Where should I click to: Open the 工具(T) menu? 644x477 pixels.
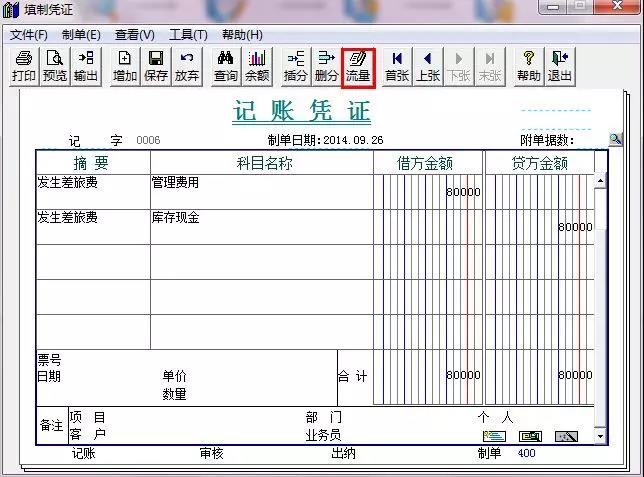point(188,35)
